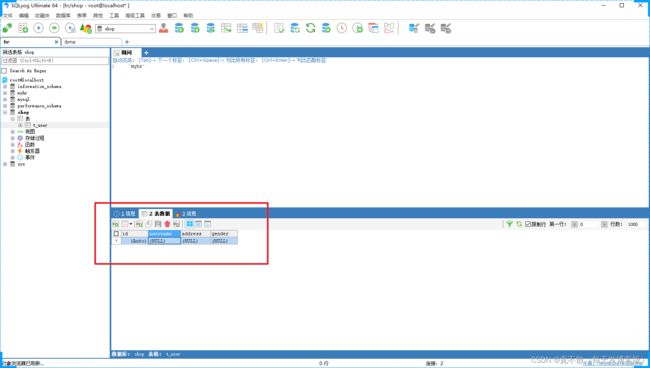The height and width of the screenshot is (368, 650).
Task: Click the execute query play icon
Action: point(39,28)
